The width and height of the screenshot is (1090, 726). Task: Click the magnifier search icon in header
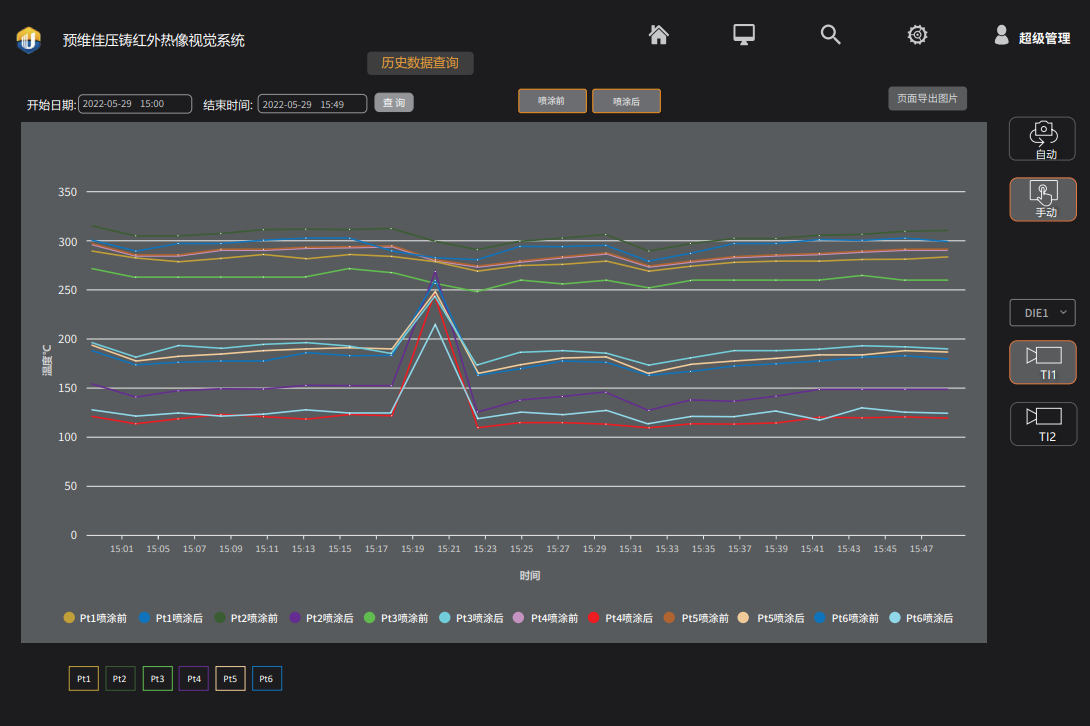(x=830, y=35)
